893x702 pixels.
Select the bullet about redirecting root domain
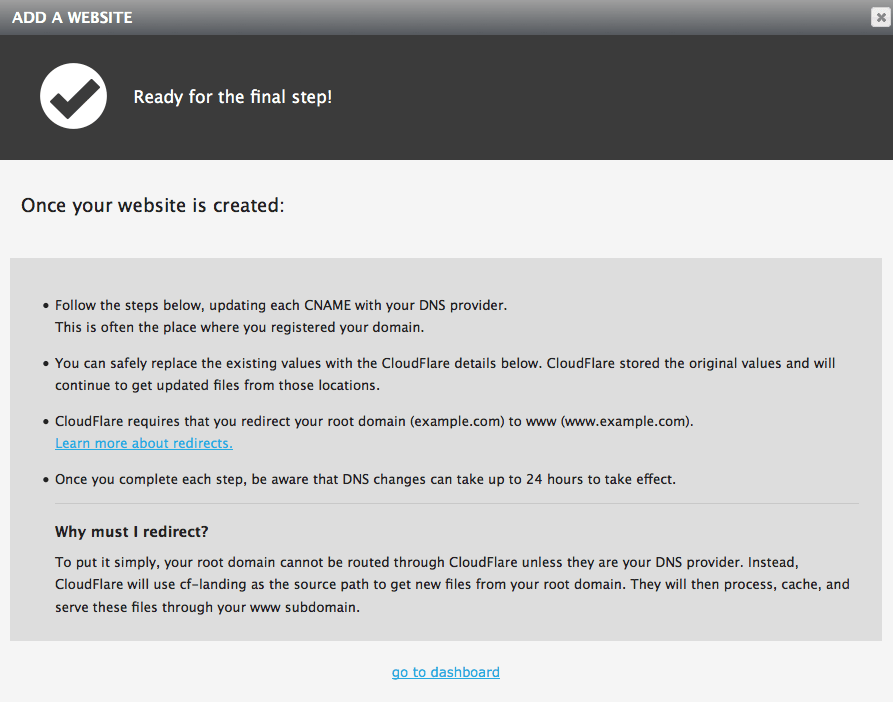tap(373, 421)
